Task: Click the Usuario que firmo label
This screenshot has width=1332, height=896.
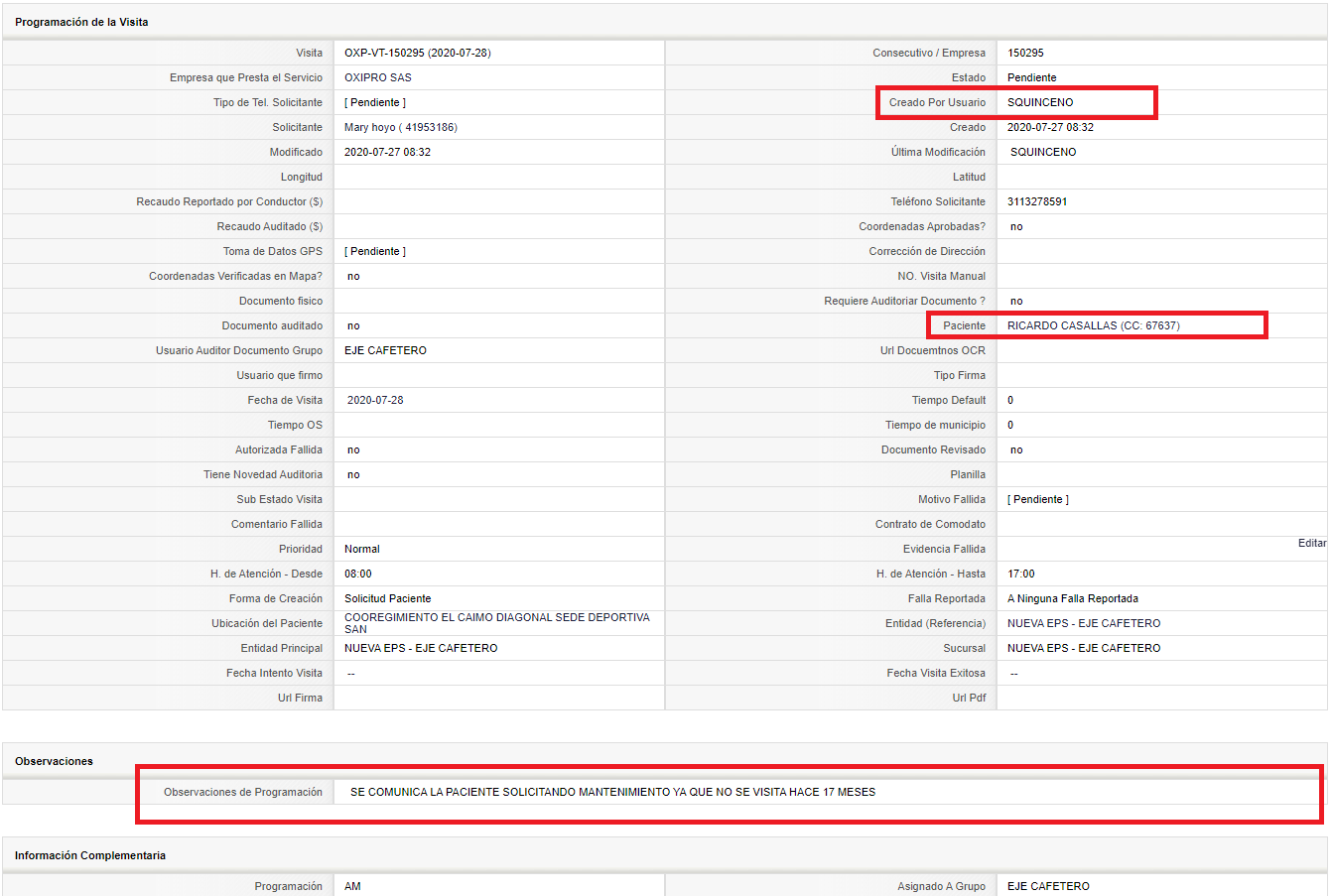Action: pyautogui.click(x=280, y=375)
